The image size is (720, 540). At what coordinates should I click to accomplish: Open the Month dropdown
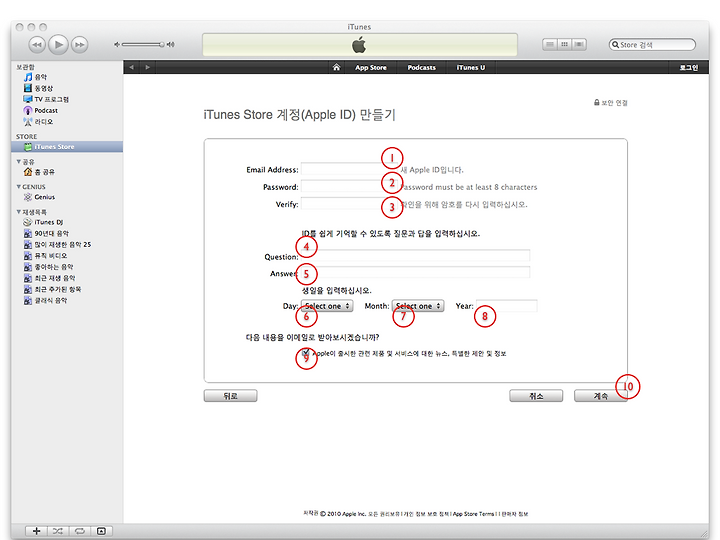coord(418,306)
